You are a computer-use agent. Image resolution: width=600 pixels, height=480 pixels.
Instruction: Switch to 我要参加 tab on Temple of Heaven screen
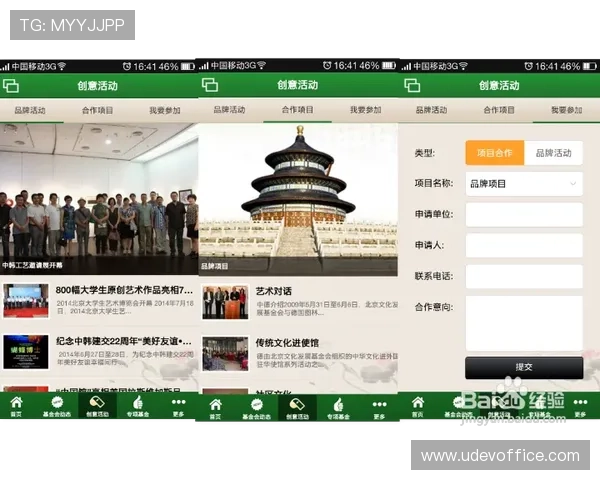[x=365, y=110]
